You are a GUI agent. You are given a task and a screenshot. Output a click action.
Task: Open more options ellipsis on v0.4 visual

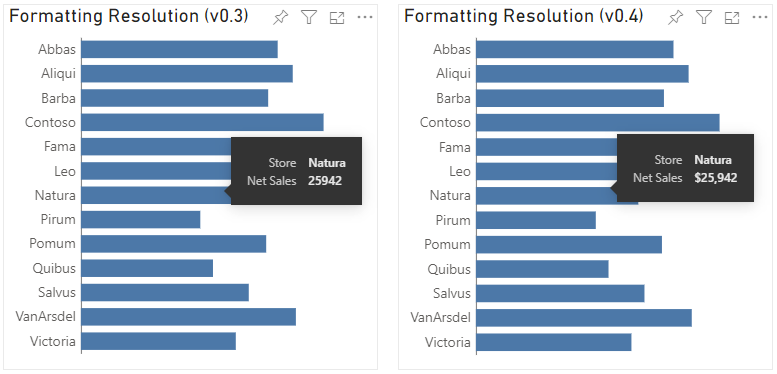760,17
